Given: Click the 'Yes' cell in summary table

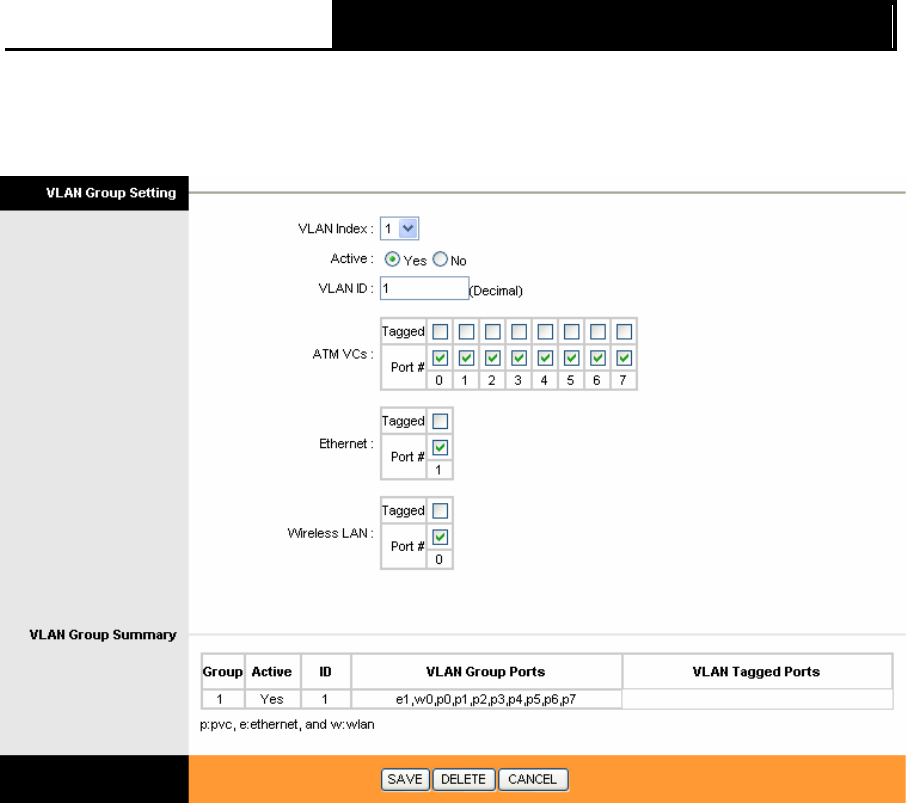Looking at the screenshot, I should (272, 699).
